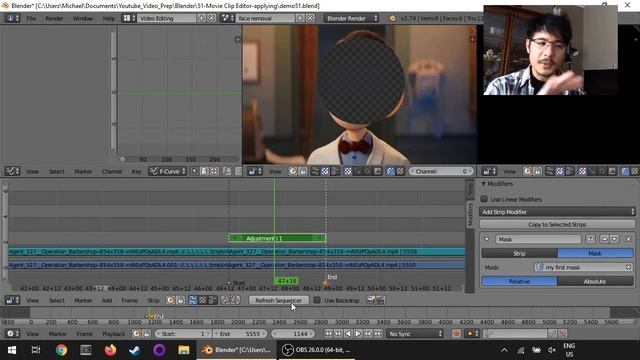Set mask time to Absolute
The image size is (640, 360).
coord(595,282)
